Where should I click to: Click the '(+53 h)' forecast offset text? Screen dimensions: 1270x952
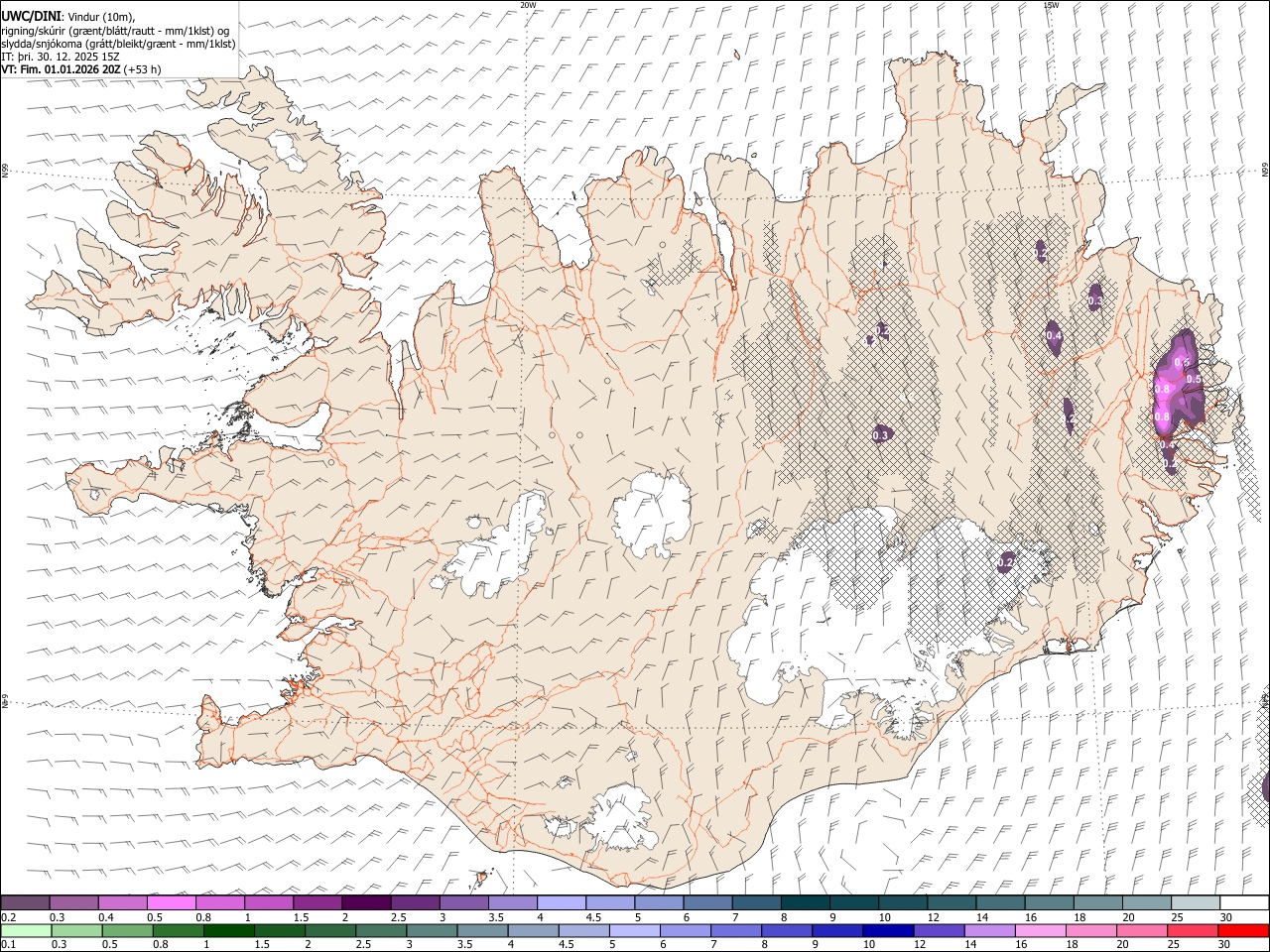click(x=143, y=69)
